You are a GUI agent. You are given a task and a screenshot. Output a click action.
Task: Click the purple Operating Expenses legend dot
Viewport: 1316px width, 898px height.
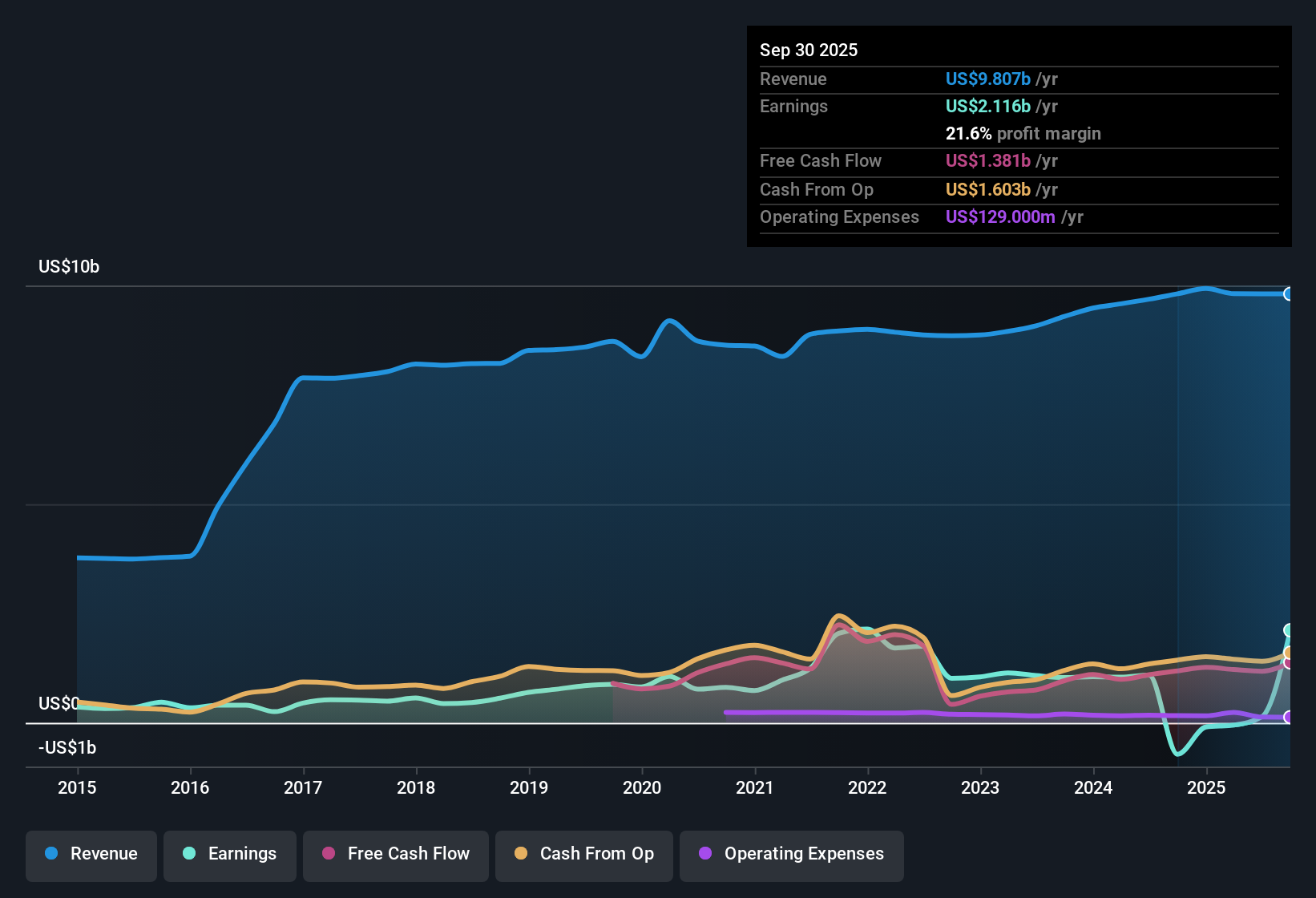tap(705, 853)
